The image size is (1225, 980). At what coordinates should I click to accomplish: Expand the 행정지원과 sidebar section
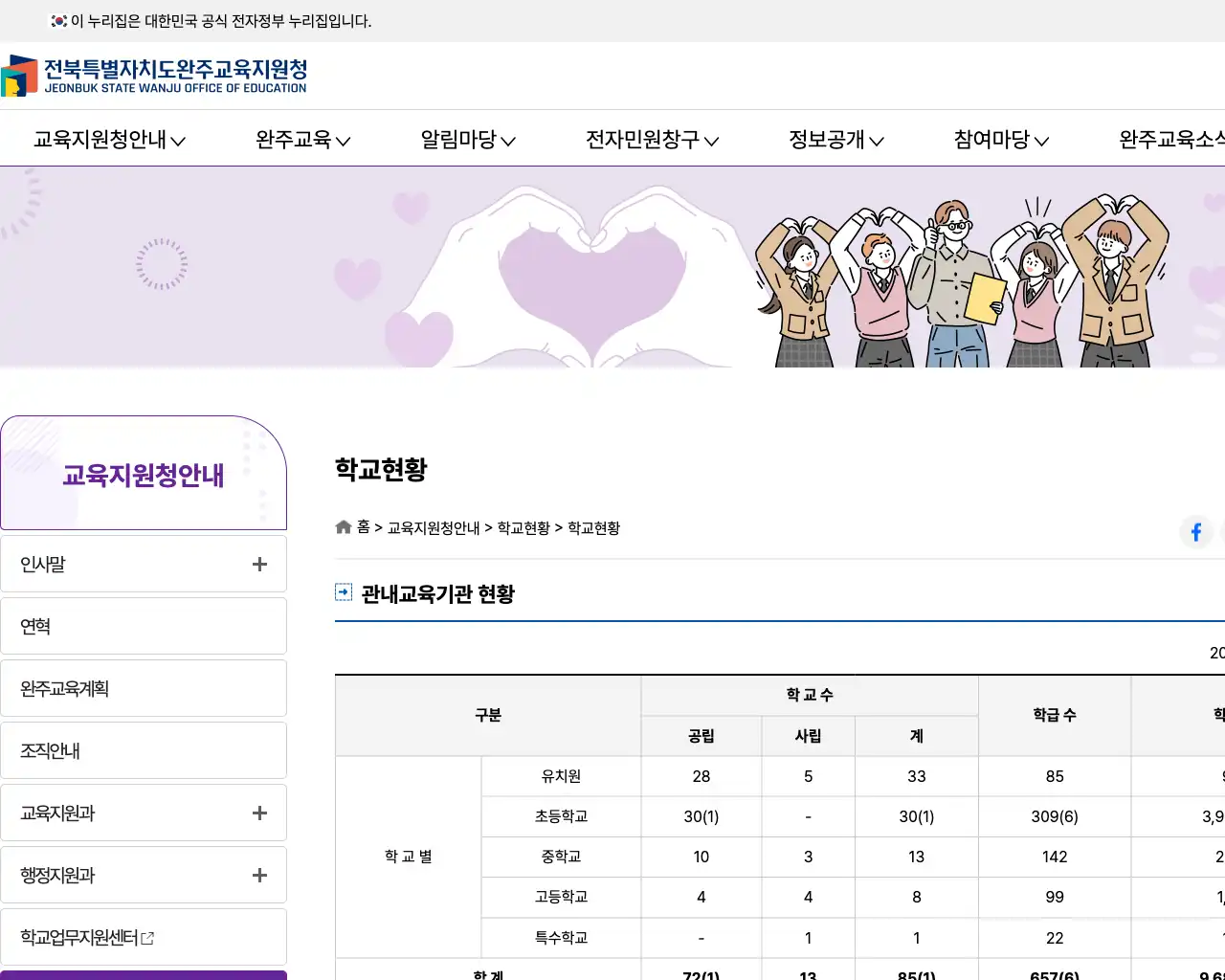coord(258,875)
